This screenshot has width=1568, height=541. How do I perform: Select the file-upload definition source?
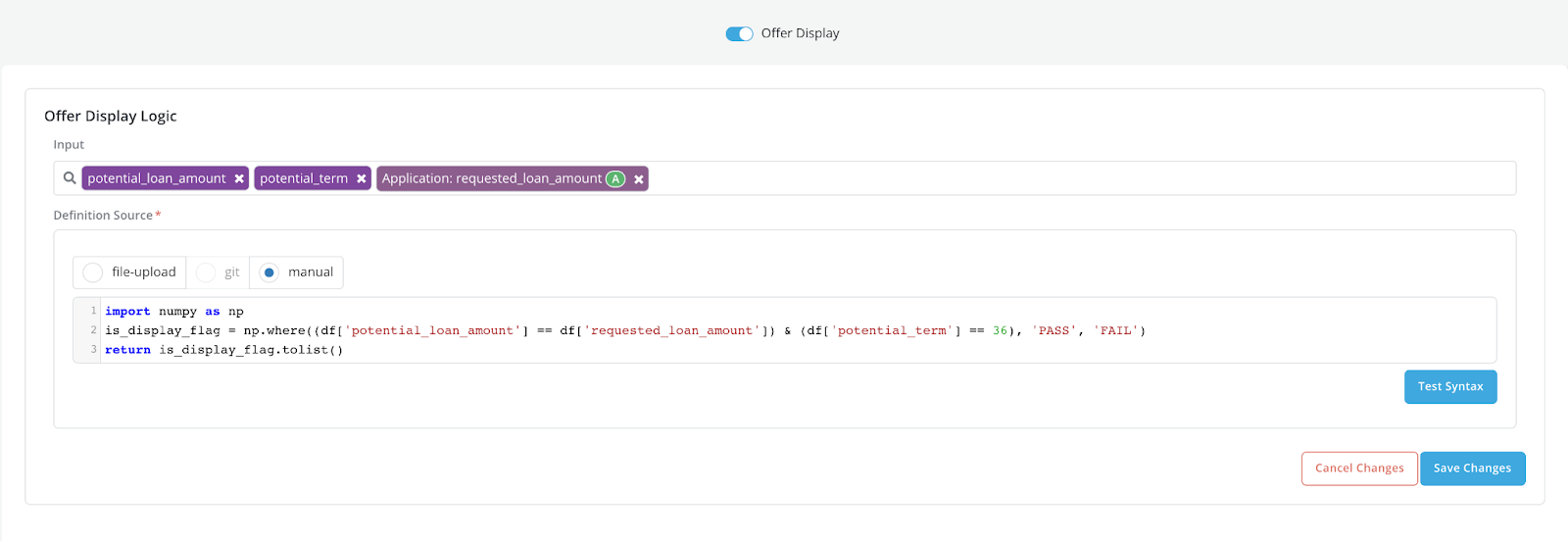tap(93, 272)
